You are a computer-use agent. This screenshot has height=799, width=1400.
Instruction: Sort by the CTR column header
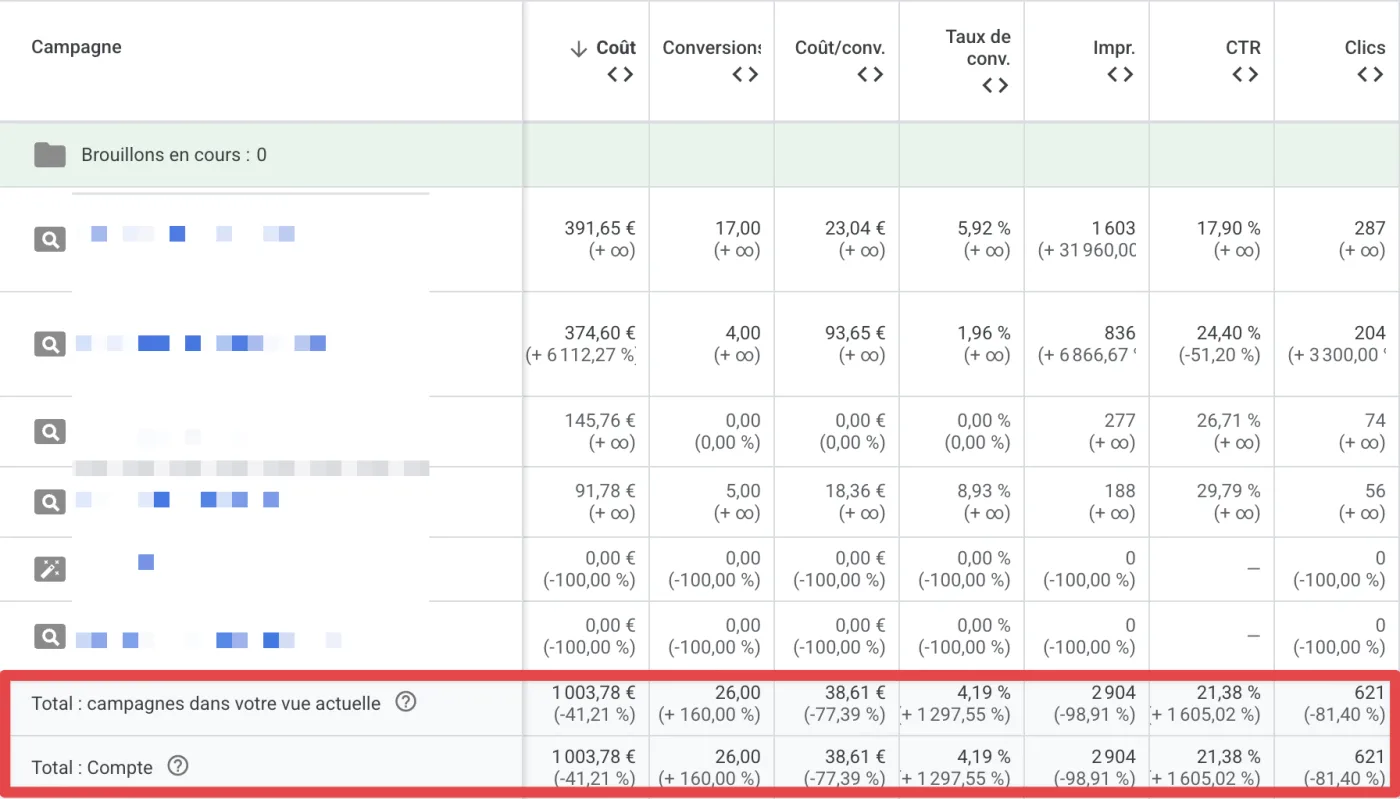coord(1243,47)
